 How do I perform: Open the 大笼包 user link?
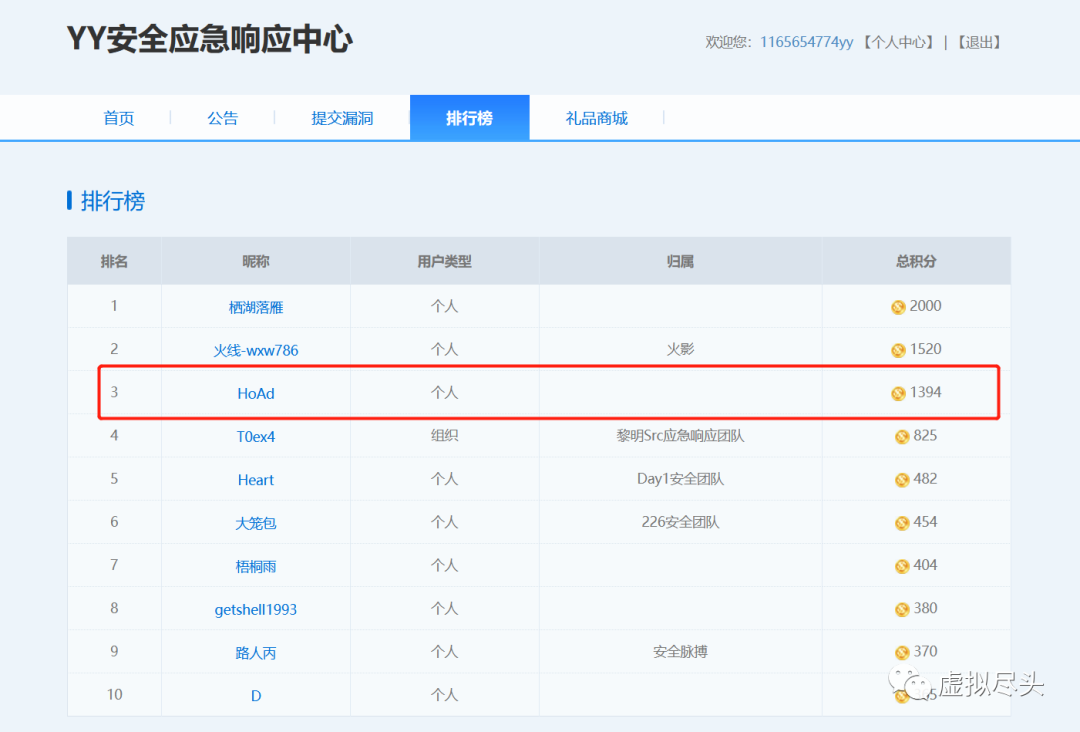(256, 523)
